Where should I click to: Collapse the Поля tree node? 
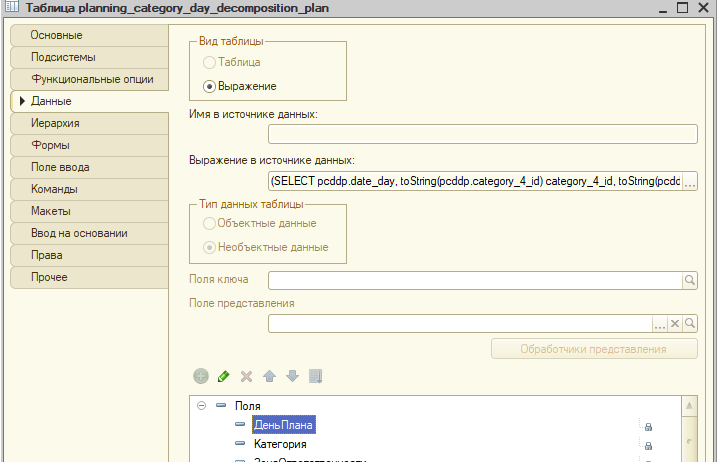[201, 405]
